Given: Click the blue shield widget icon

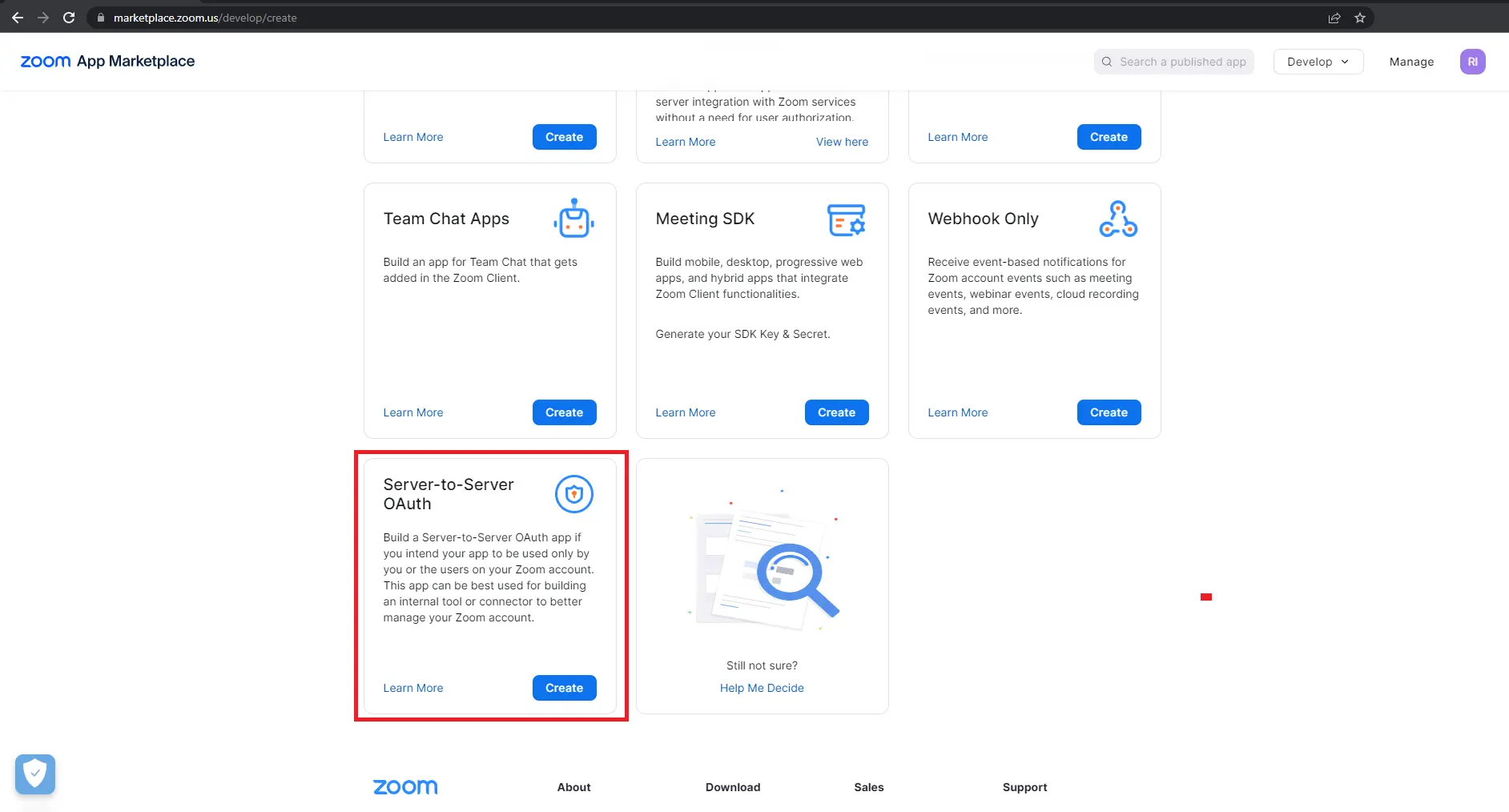Looking at the screenshot, I should point(35,774).
